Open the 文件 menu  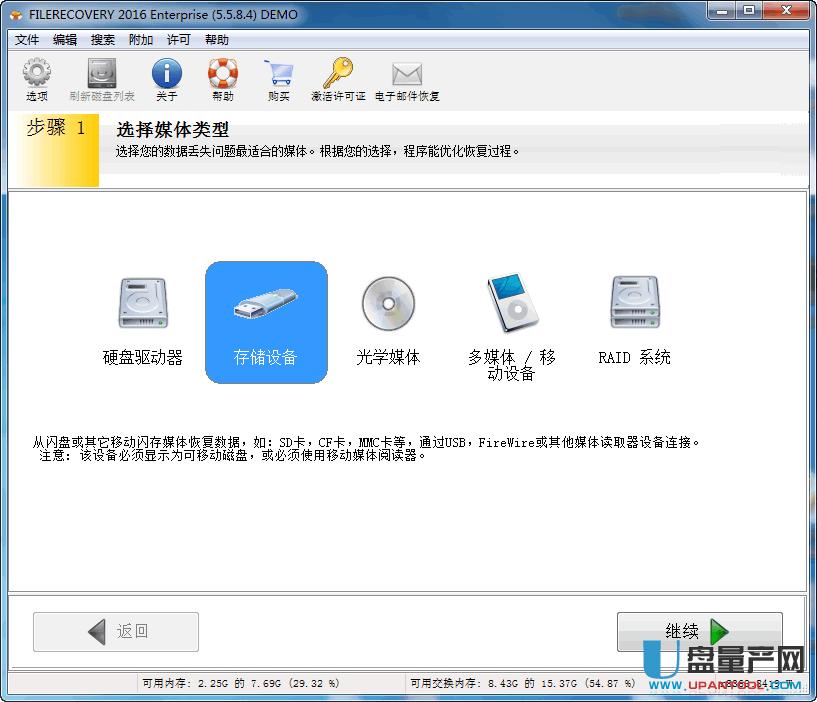coord(27,40)
